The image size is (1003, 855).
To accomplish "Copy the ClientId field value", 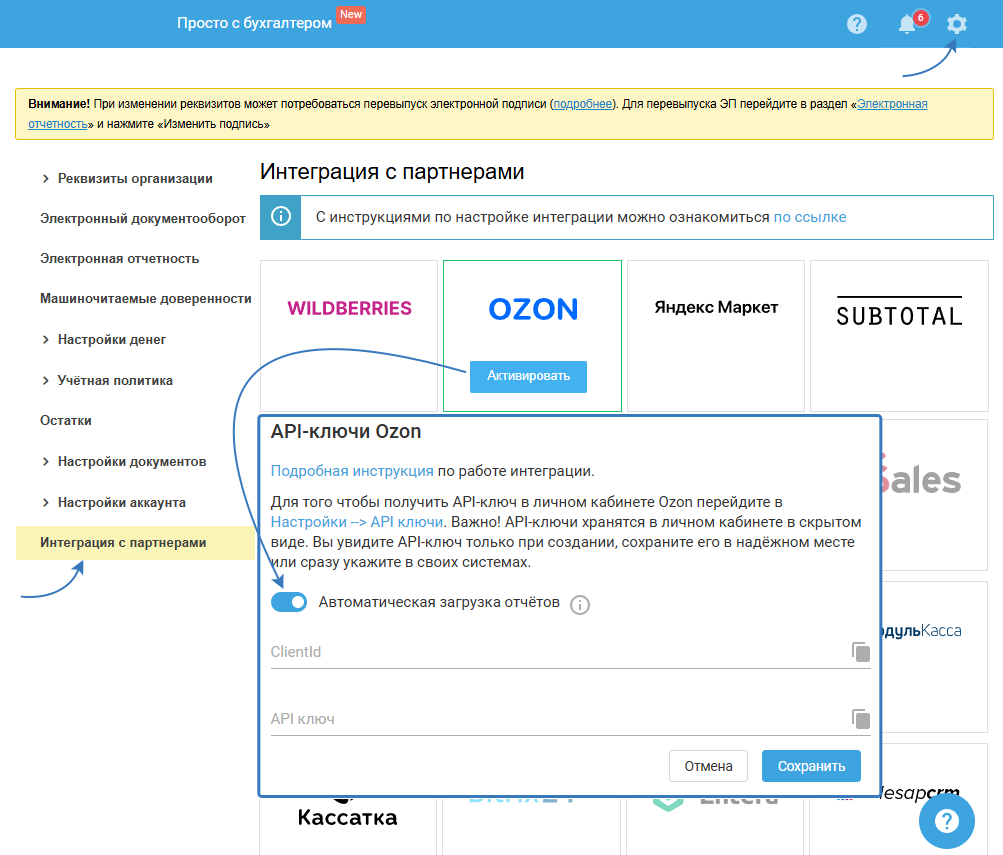I will [861, 652].
